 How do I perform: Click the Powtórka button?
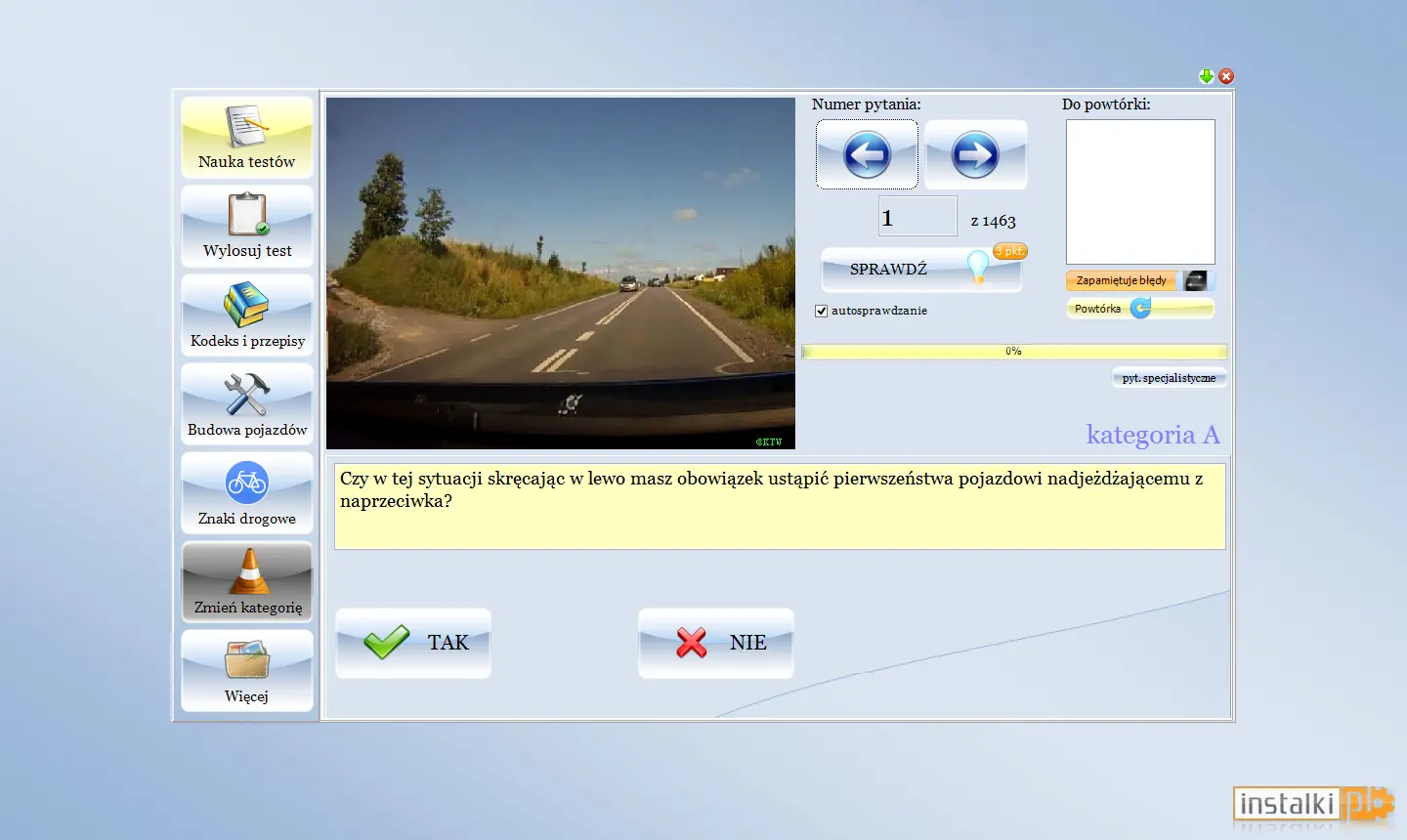[1140, 309]
